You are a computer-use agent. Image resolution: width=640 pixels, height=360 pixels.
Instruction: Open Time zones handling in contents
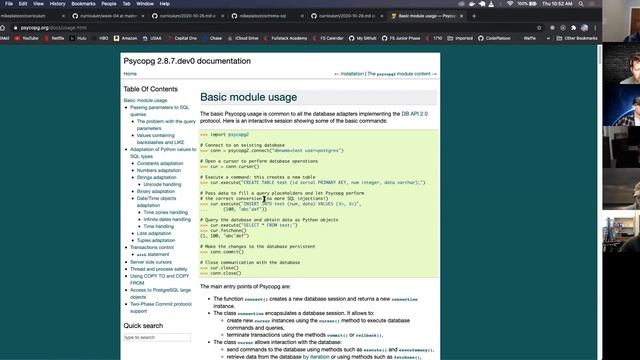click(166, 212)
